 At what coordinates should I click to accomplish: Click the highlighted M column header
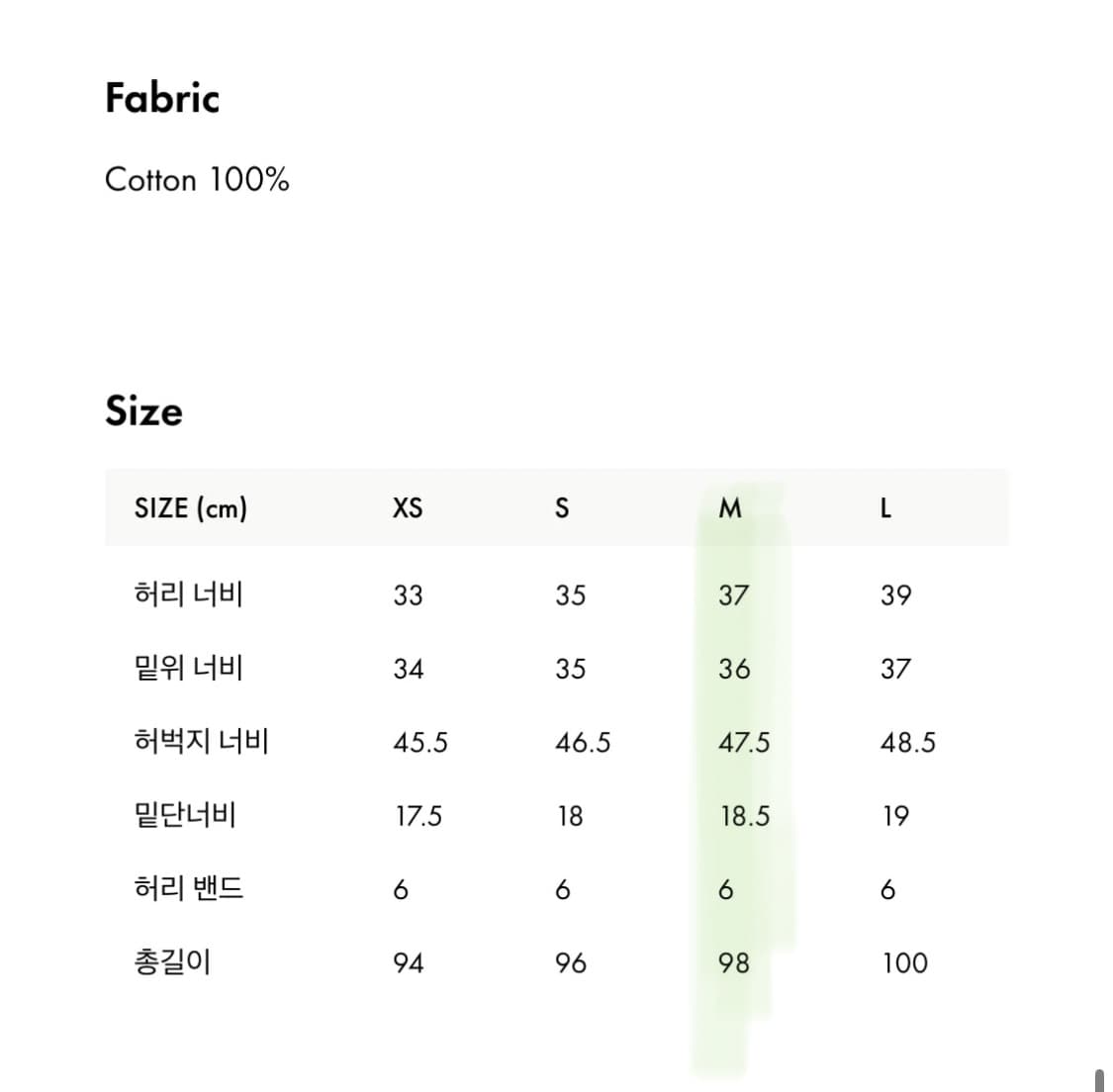[x=730, y=508]
